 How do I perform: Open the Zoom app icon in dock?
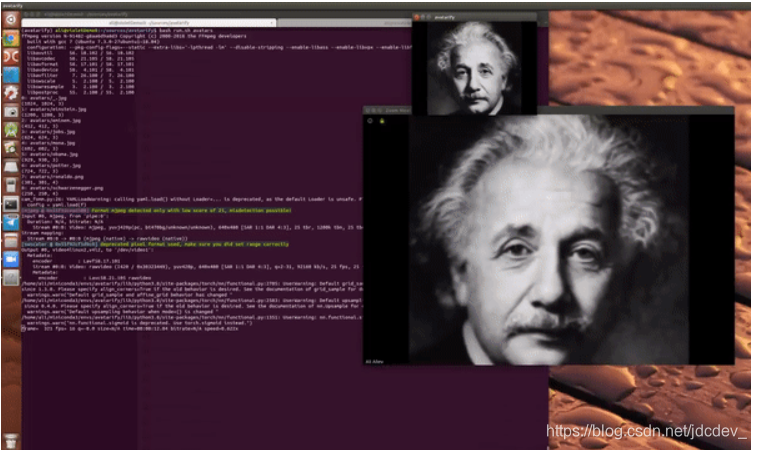11,259
